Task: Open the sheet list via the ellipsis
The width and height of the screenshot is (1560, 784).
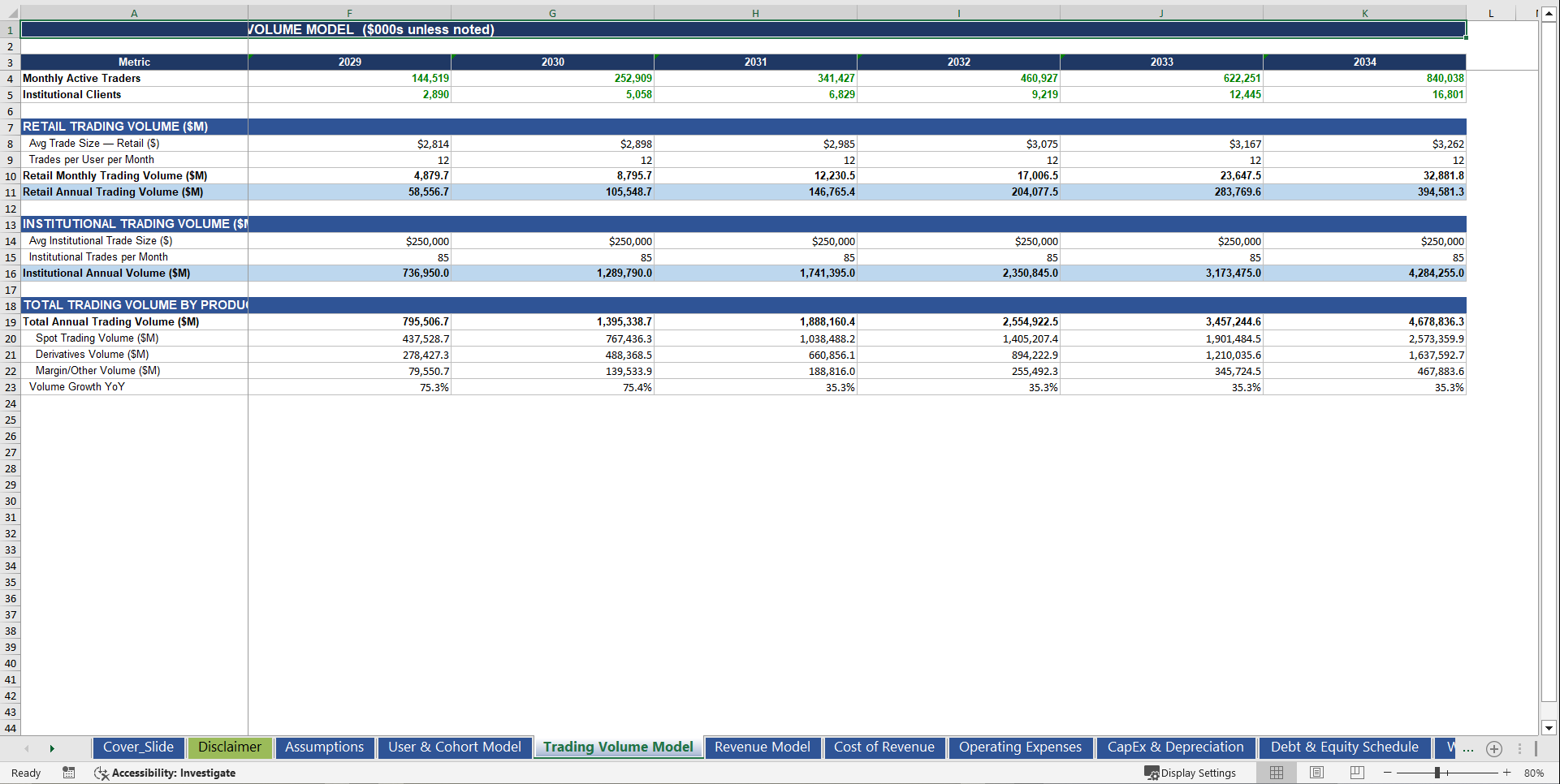Action: click(1468, 749)
